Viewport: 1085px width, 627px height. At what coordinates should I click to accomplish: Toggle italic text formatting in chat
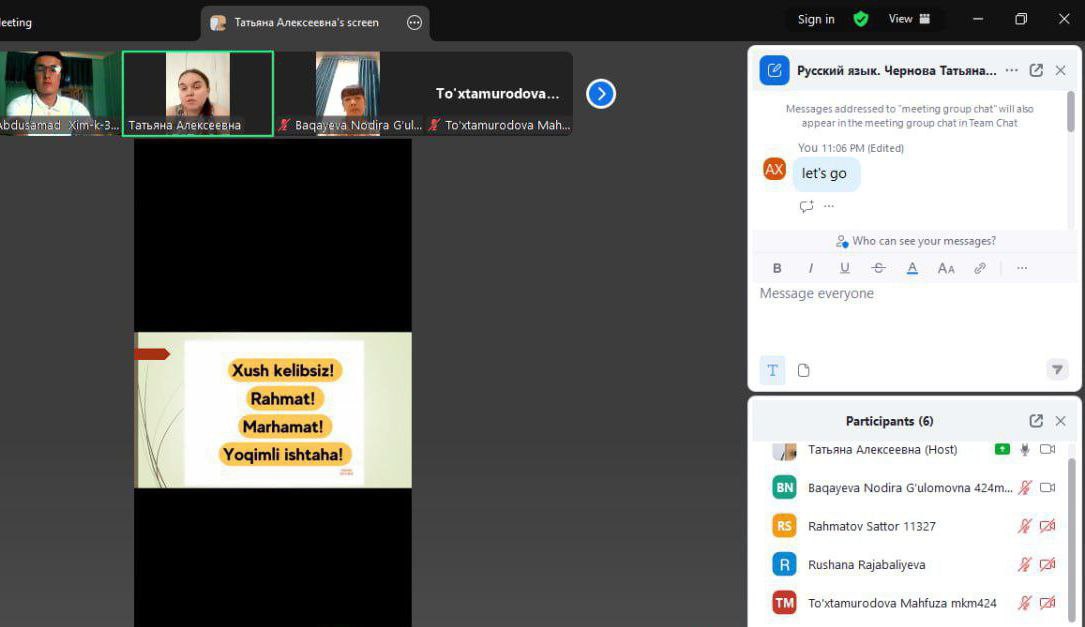point(811,268)
